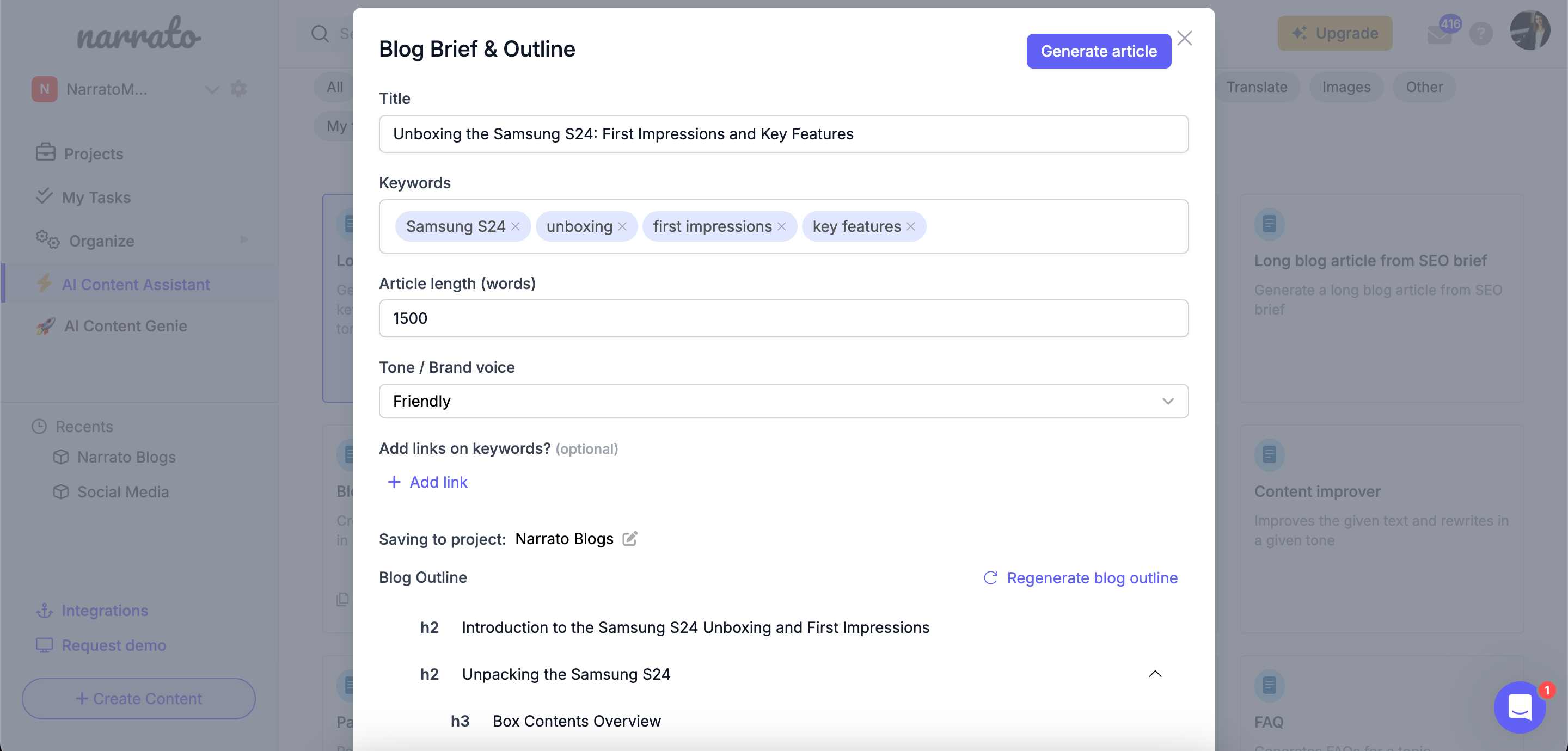Image resolution: width=1568 pixels, height=751 pixels.
Task: Expand the Organize submenu arrow
Action: click(x=244, y=240)
